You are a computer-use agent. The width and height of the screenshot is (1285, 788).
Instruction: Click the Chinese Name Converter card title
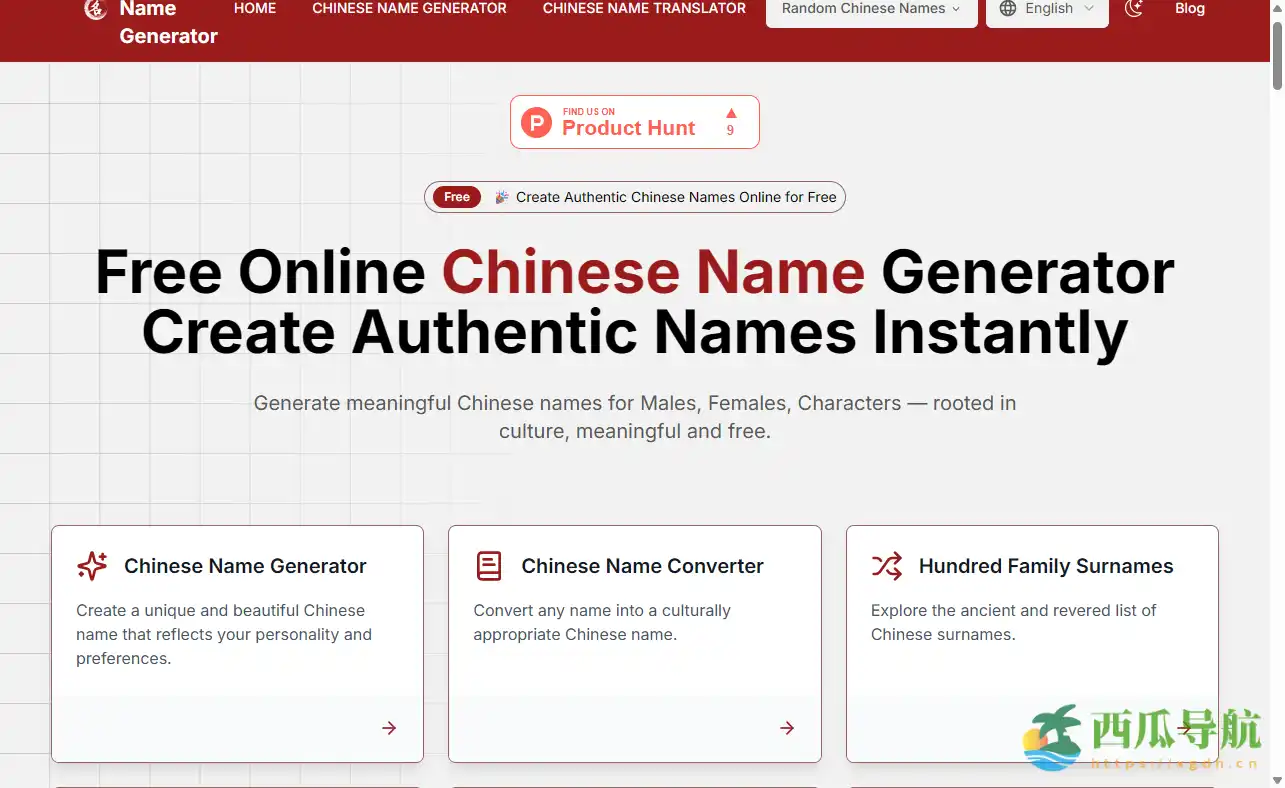pos(642,566)
